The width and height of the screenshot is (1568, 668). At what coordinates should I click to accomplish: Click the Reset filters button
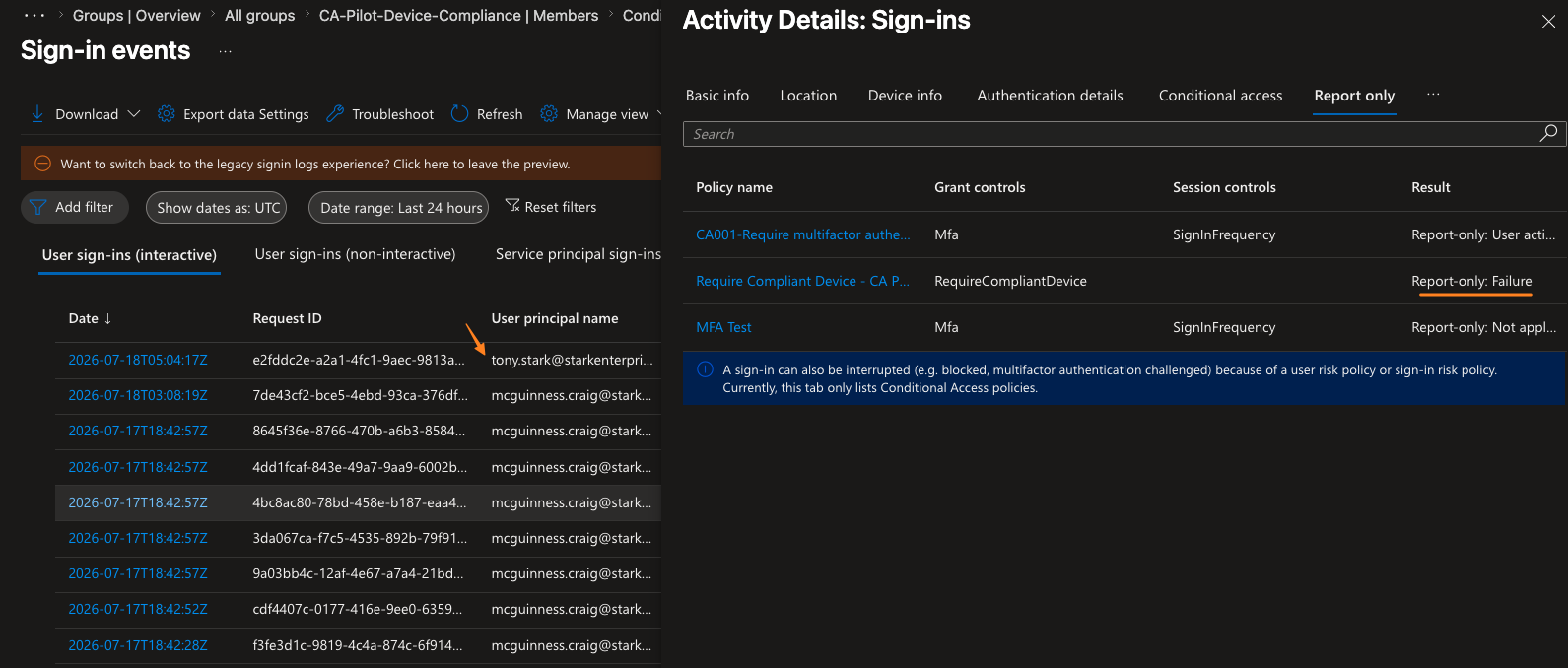[x=551, y=207]
